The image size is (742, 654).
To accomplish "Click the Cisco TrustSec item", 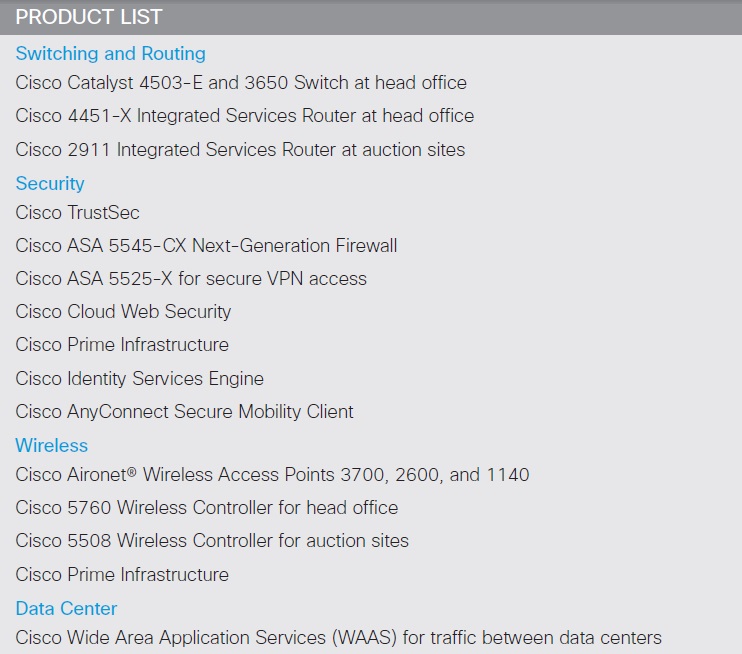I will pos(78,212).
